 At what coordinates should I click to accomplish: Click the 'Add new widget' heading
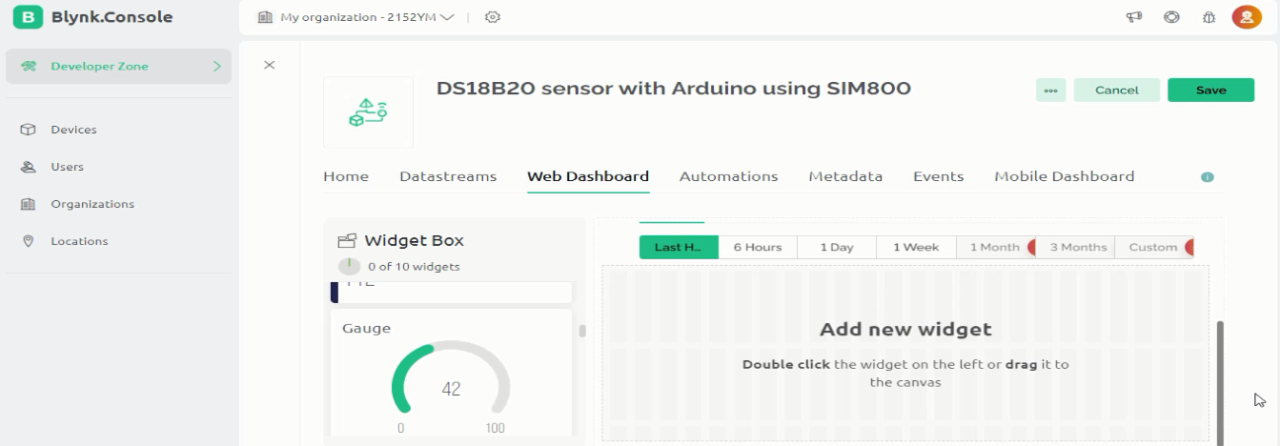tap(905, 329)
